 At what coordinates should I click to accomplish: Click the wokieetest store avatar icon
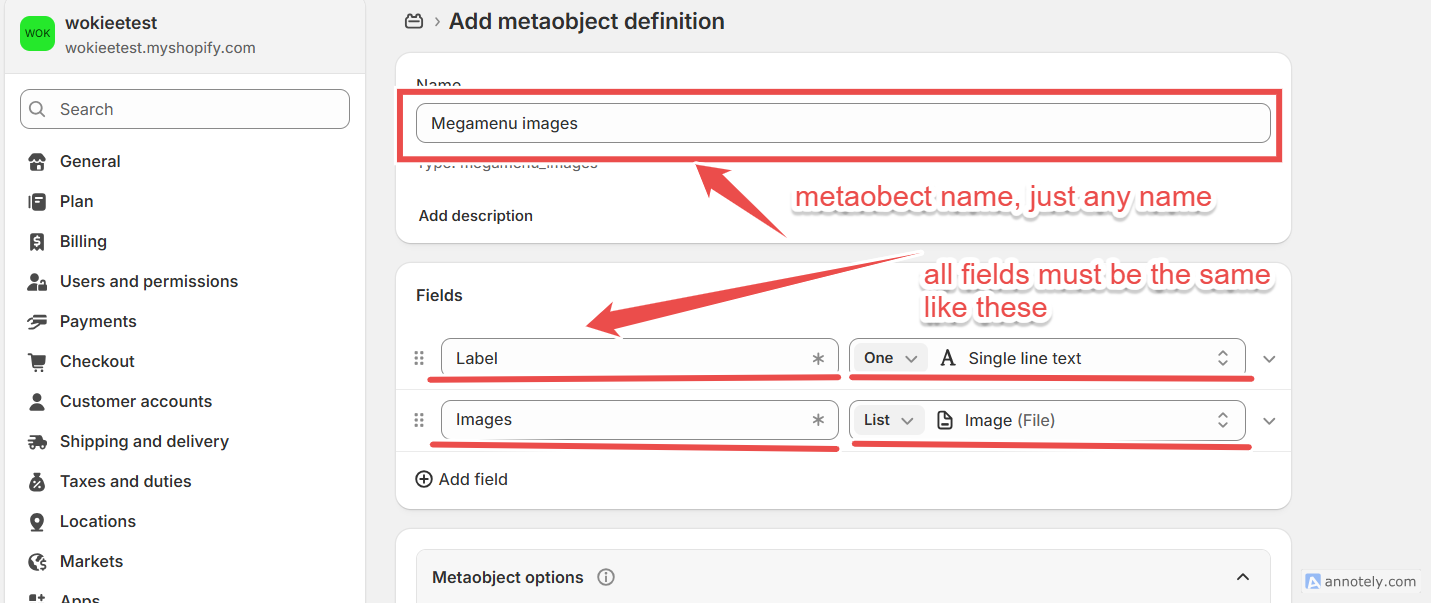coord(38,34)
